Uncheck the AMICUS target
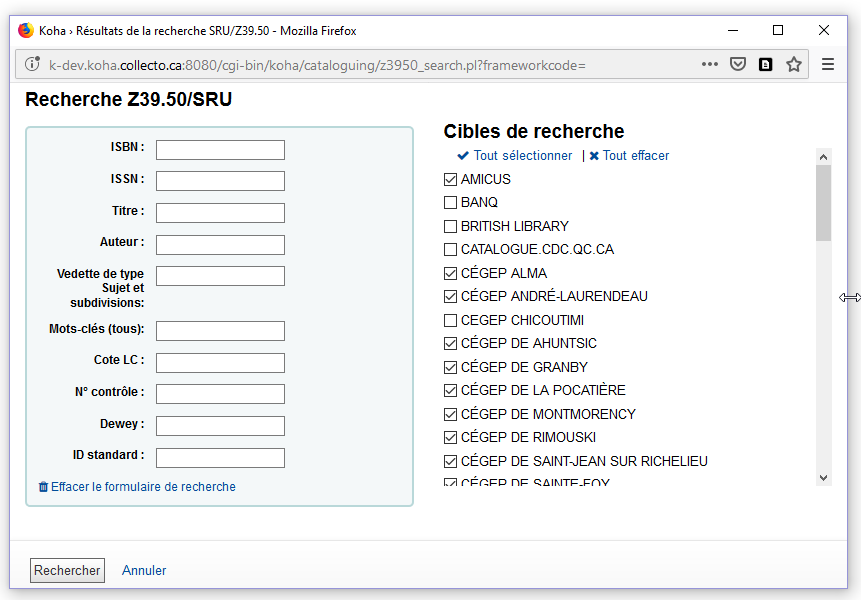 click(x=450, y=180)
